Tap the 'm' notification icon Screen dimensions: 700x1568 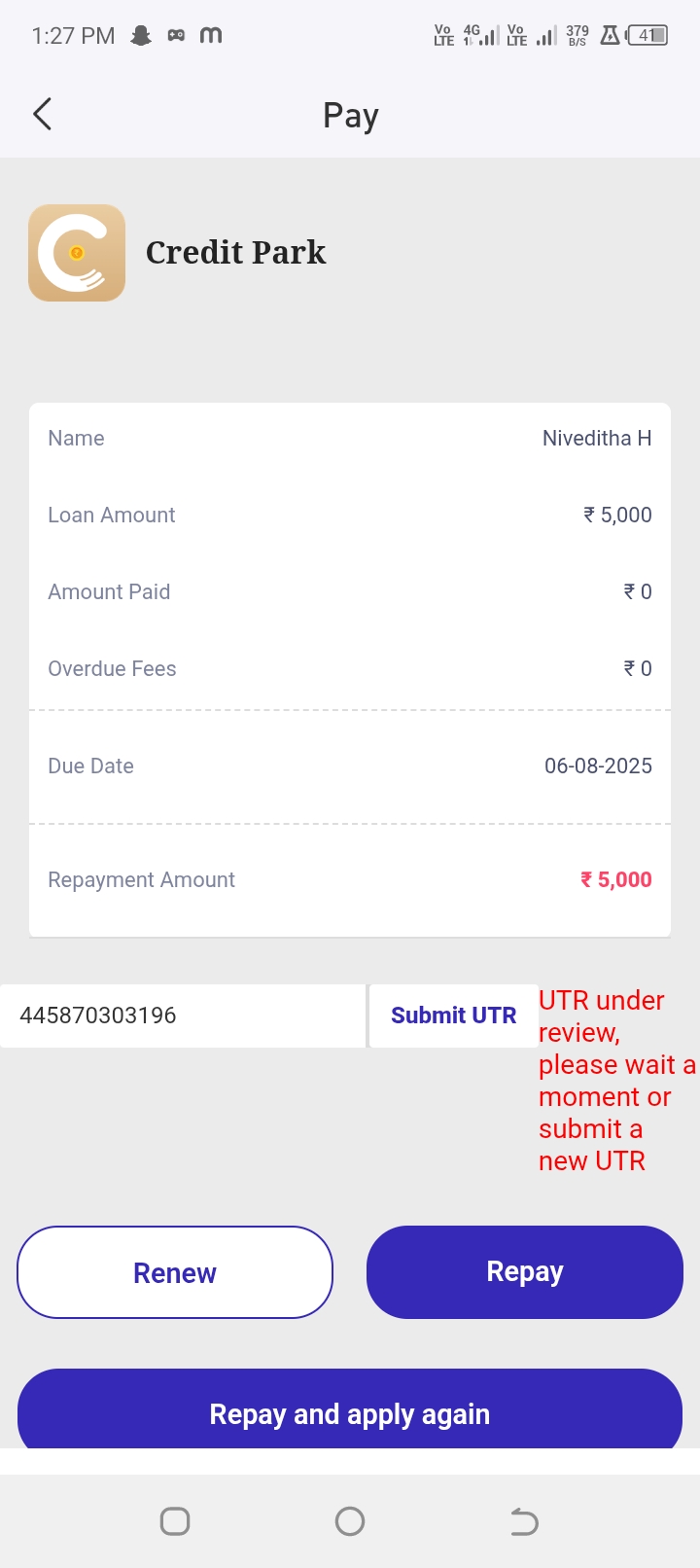211,36
